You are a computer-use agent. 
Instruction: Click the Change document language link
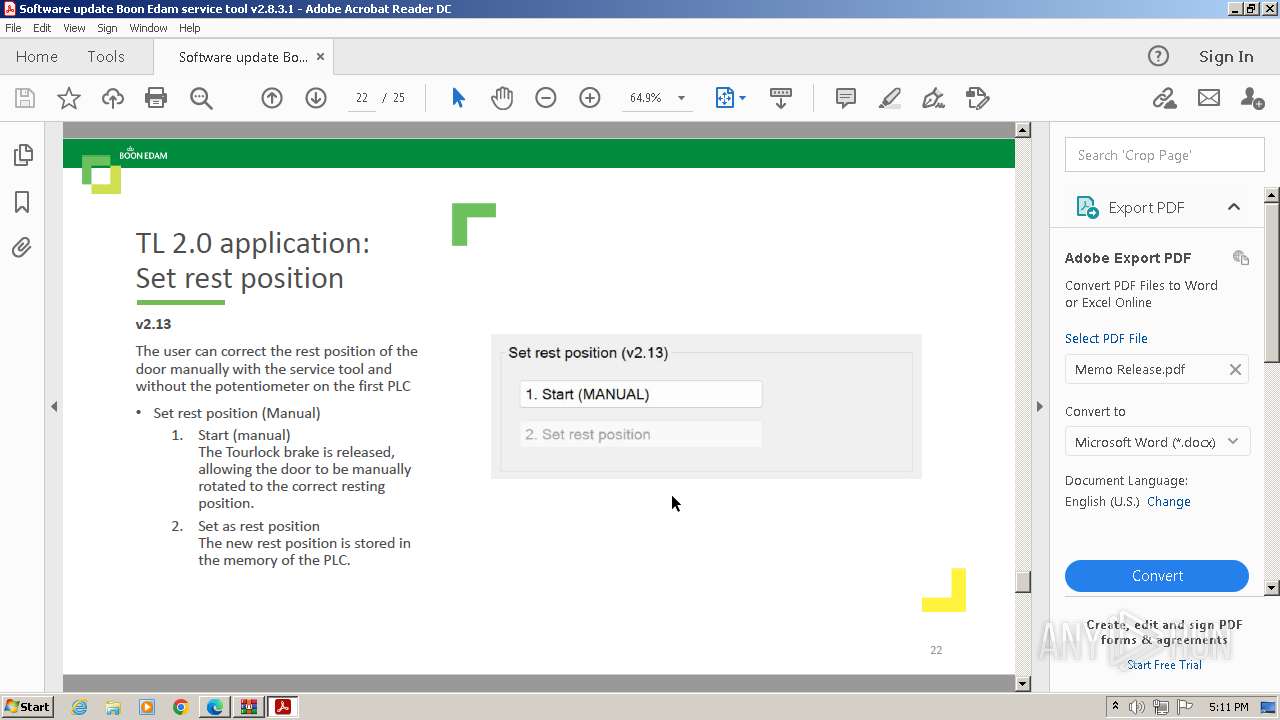(x=1169, y=502)
